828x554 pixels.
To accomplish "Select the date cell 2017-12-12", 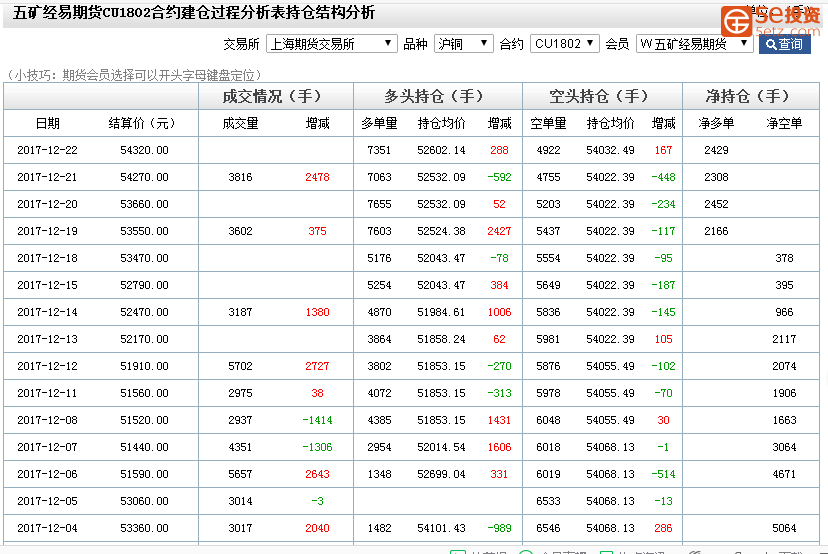I will point(48,366).
